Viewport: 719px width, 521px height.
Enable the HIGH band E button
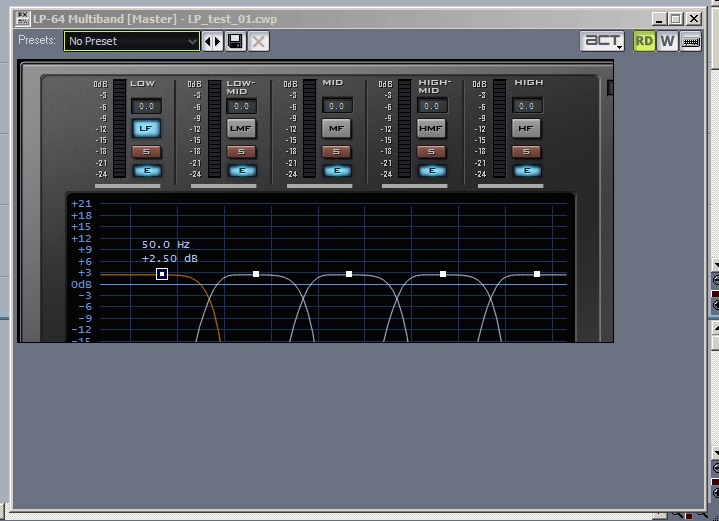pyautogui.click(x=527, y=171)
